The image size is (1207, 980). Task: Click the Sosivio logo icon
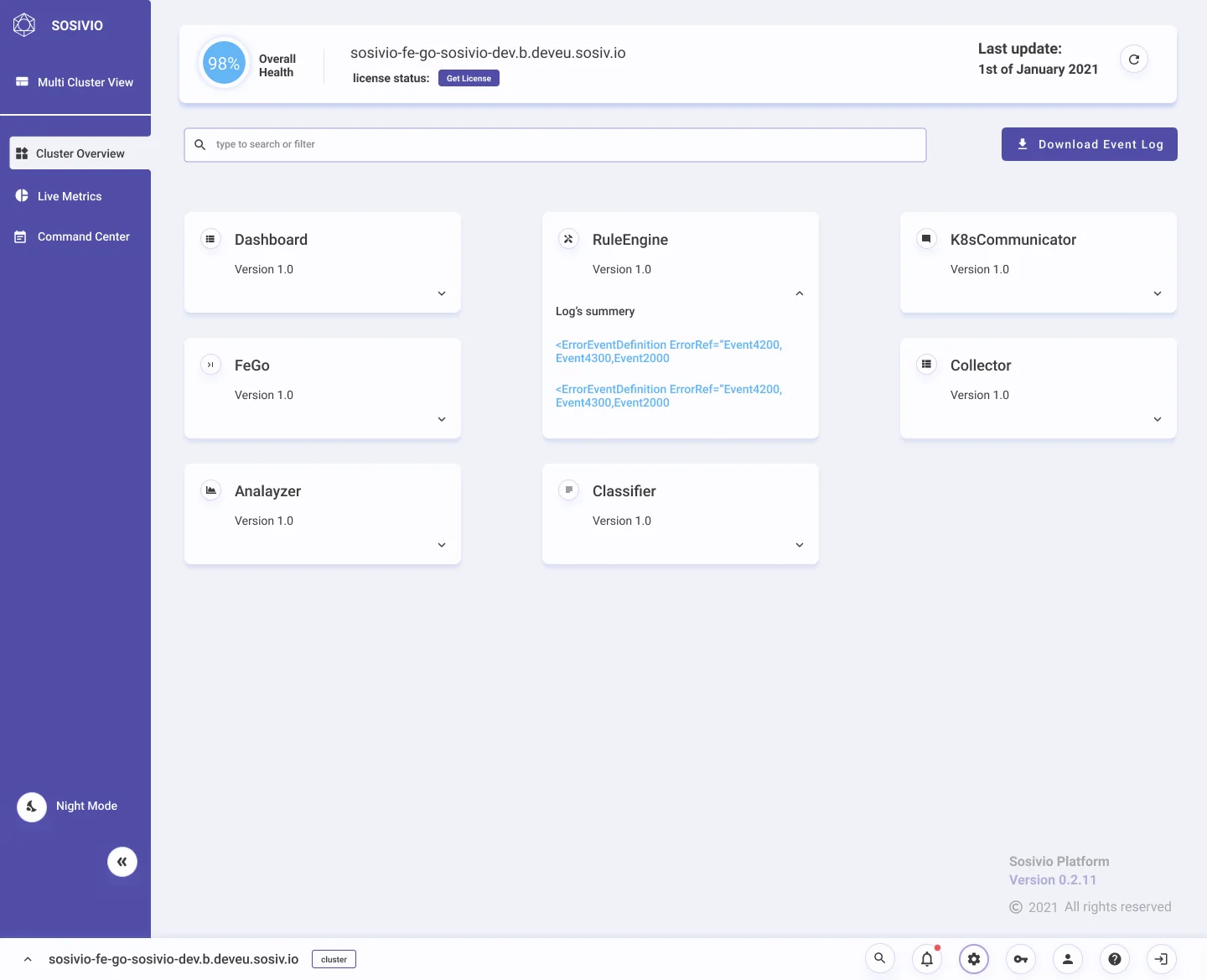[24, 25]
